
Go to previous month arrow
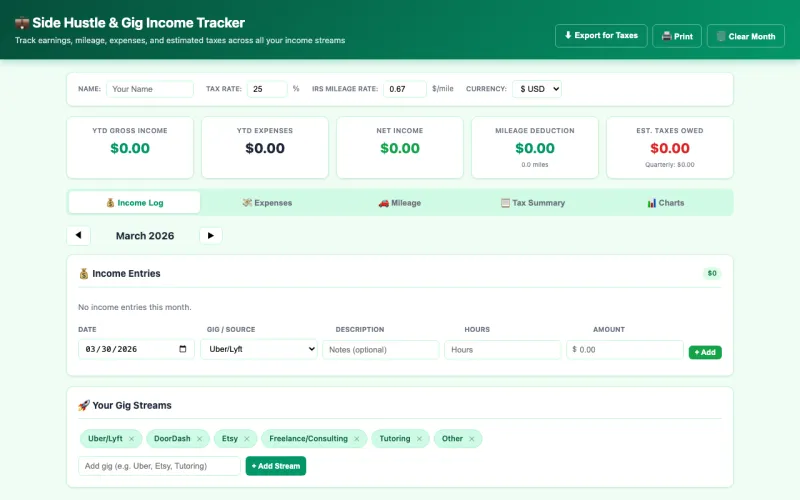click(78, 236)
